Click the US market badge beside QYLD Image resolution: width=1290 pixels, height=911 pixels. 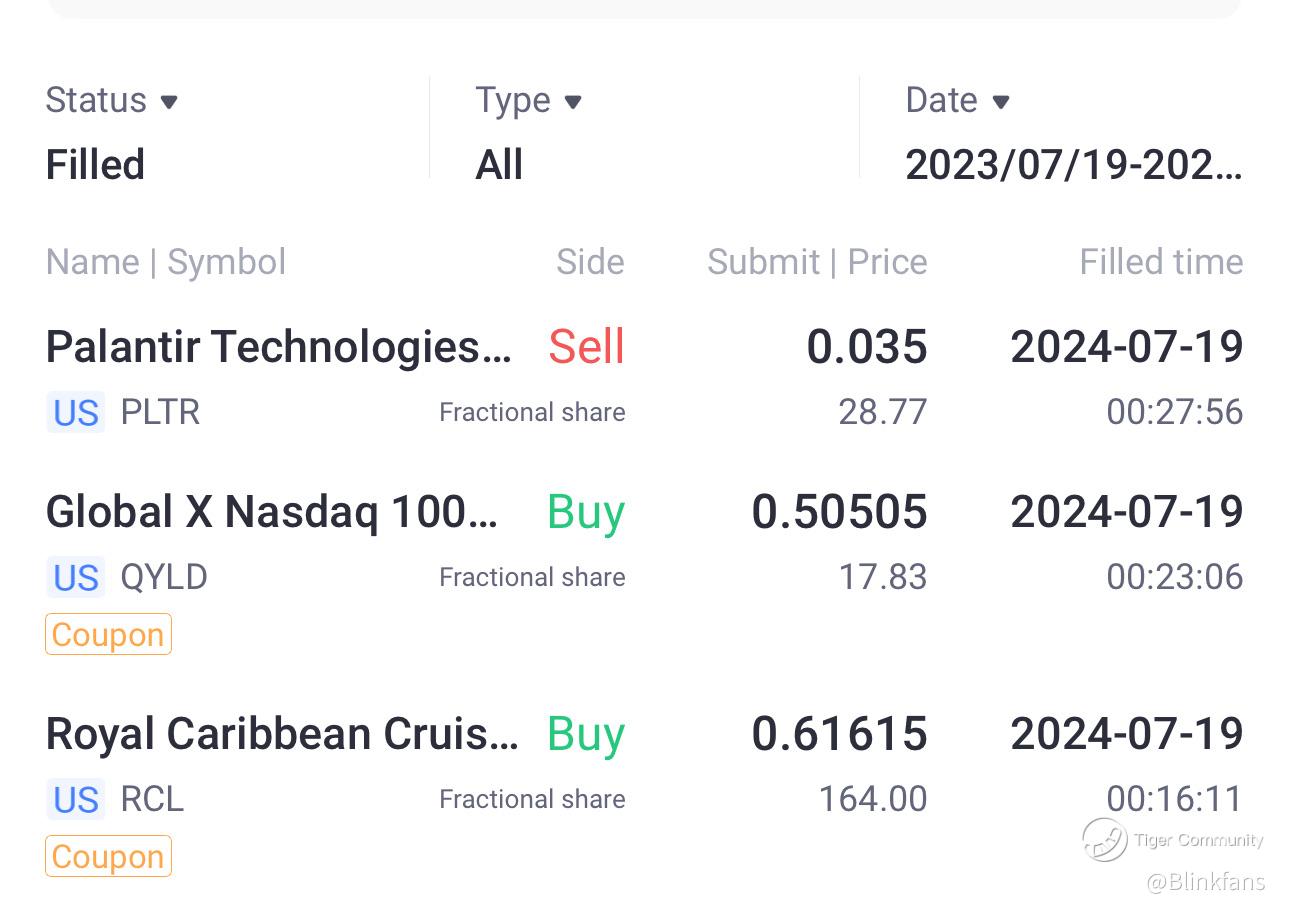(x=76, y=577)
